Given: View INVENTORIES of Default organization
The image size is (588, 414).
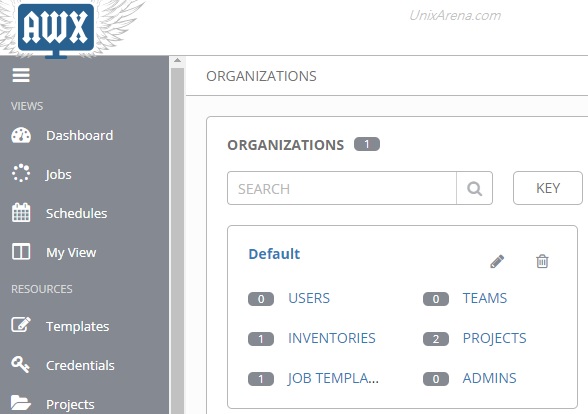Looking at the screenshot, I should pos(332,338).
